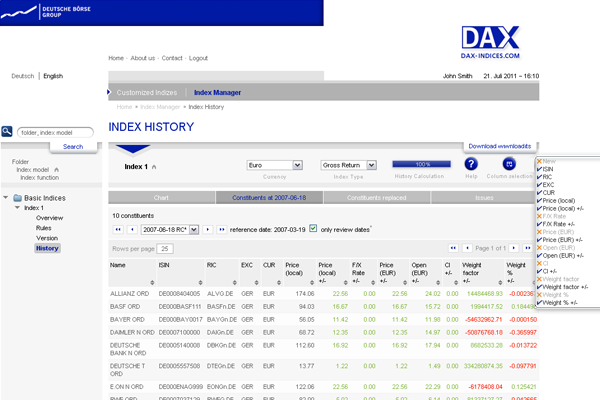Viewport: 600px width, 400px height.
Task: Open the Help question mark icon
Action: point(471,164)
